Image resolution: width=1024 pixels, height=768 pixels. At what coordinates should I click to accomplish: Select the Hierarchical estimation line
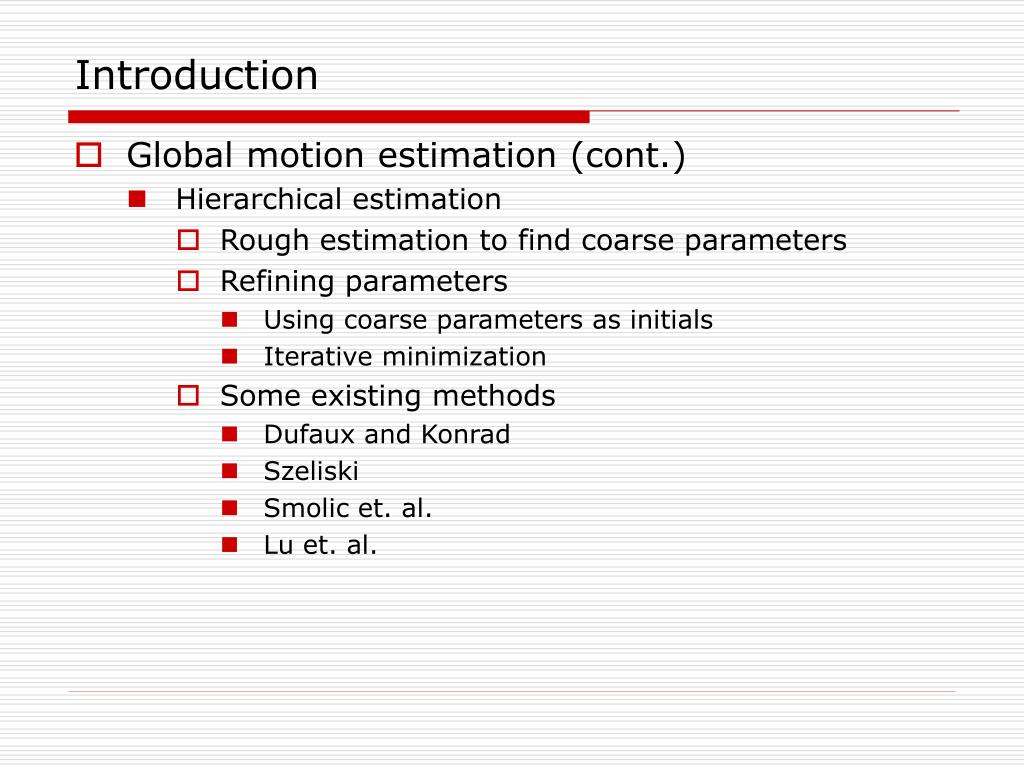(x=338, y=199)
